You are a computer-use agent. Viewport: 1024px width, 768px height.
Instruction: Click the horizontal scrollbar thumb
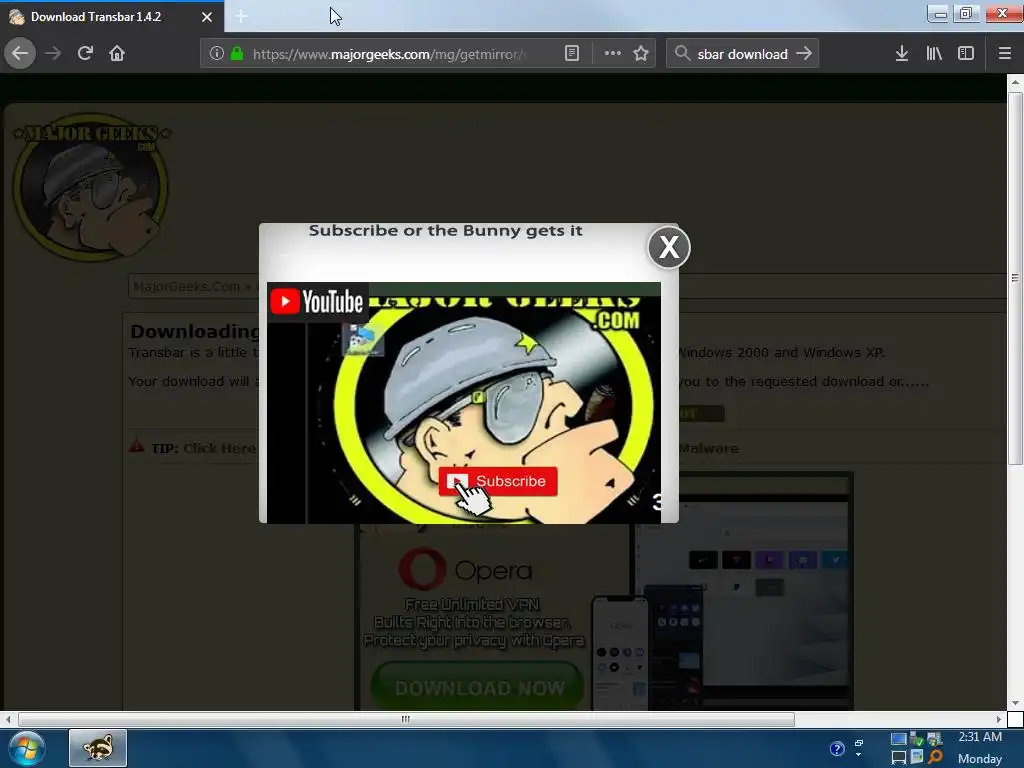point(406,719)
